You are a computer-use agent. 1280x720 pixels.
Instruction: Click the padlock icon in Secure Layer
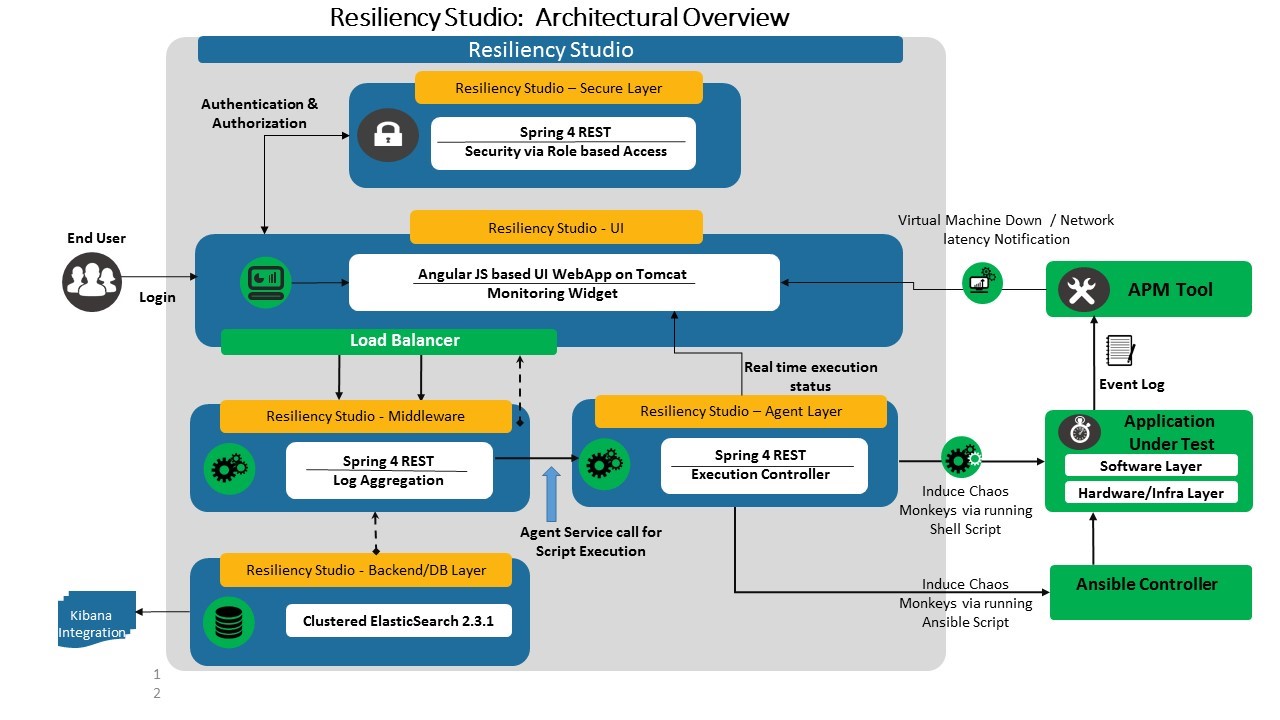click(x=388, y=135)
